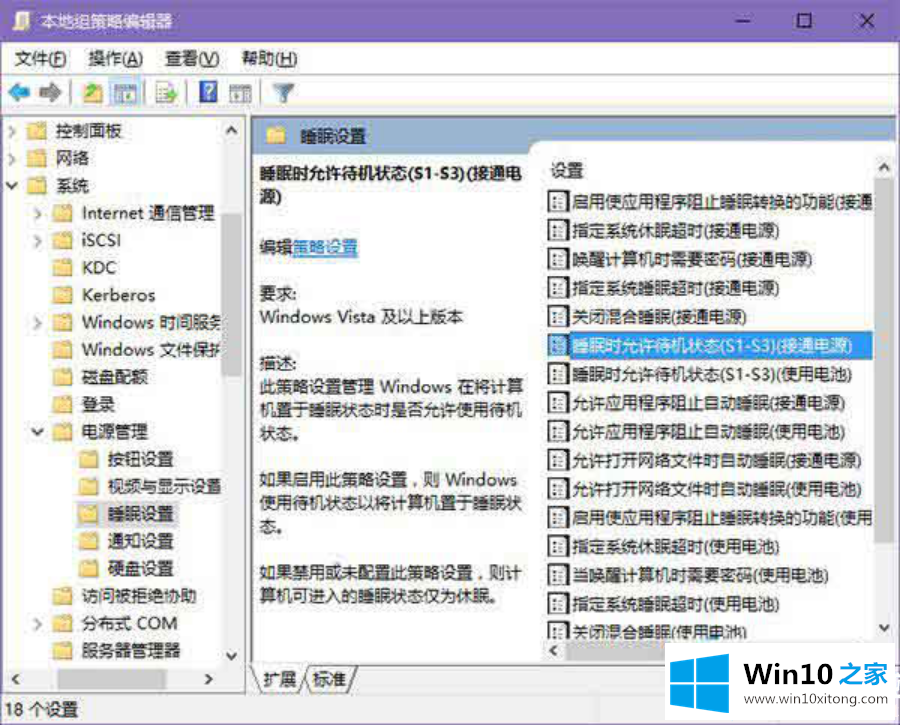Click the Filter funnel toolbar icon
900x725 pixels.
click(x=284, y=92)
